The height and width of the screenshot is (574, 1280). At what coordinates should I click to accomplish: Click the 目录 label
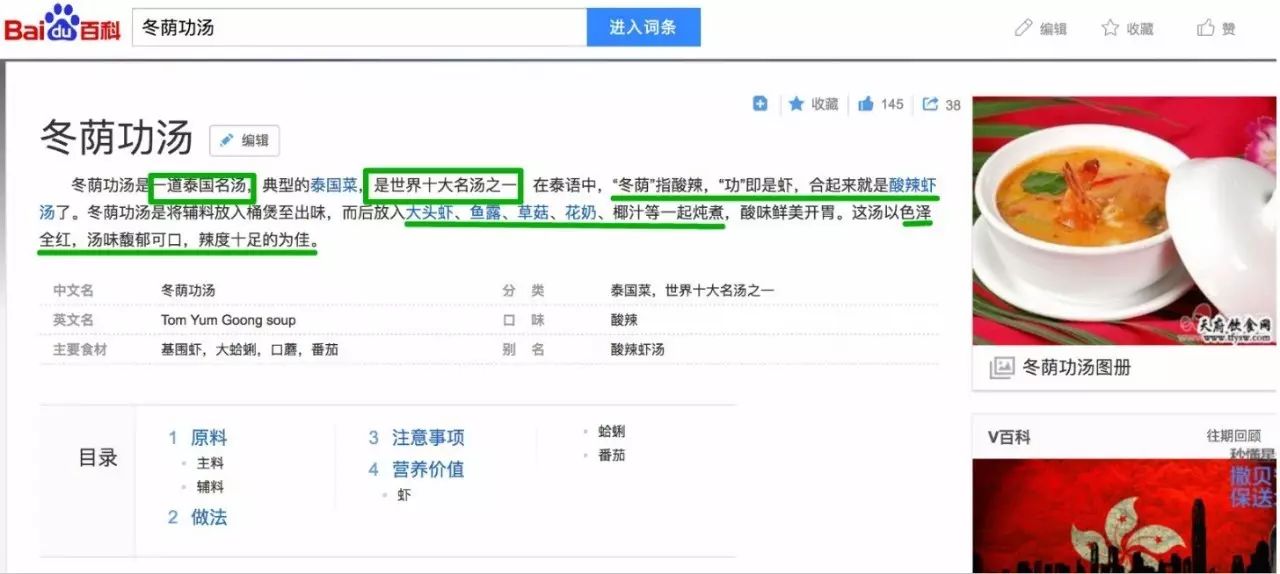[x=98, y=458]
